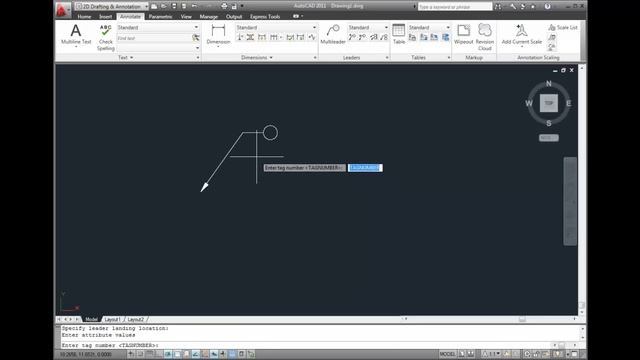This screenshot has width=640, height=360.
Task: Click the WCS button below the ViewCube
Action: (x=549, y=138)
